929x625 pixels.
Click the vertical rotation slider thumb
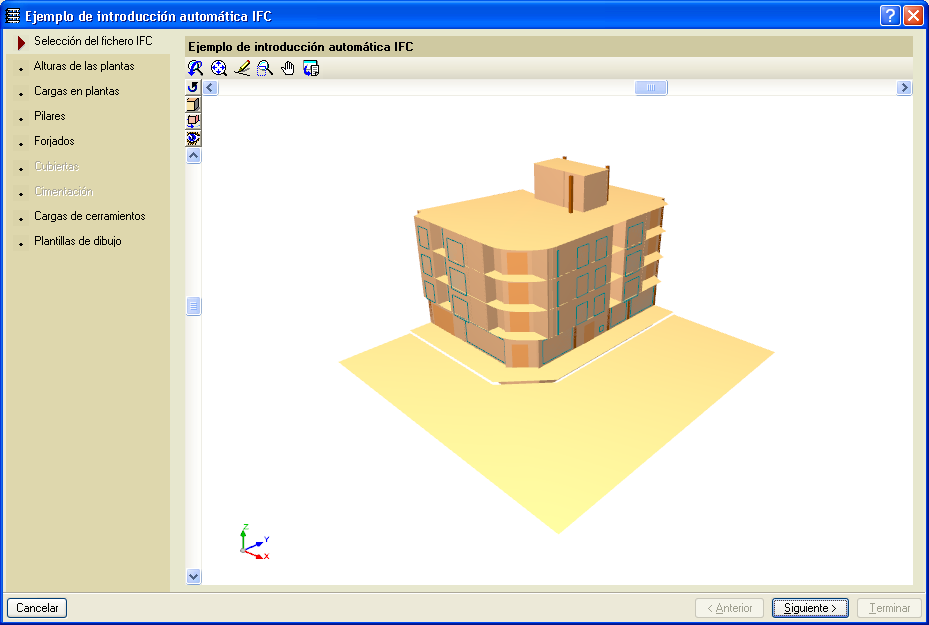(x=193, y=306)
